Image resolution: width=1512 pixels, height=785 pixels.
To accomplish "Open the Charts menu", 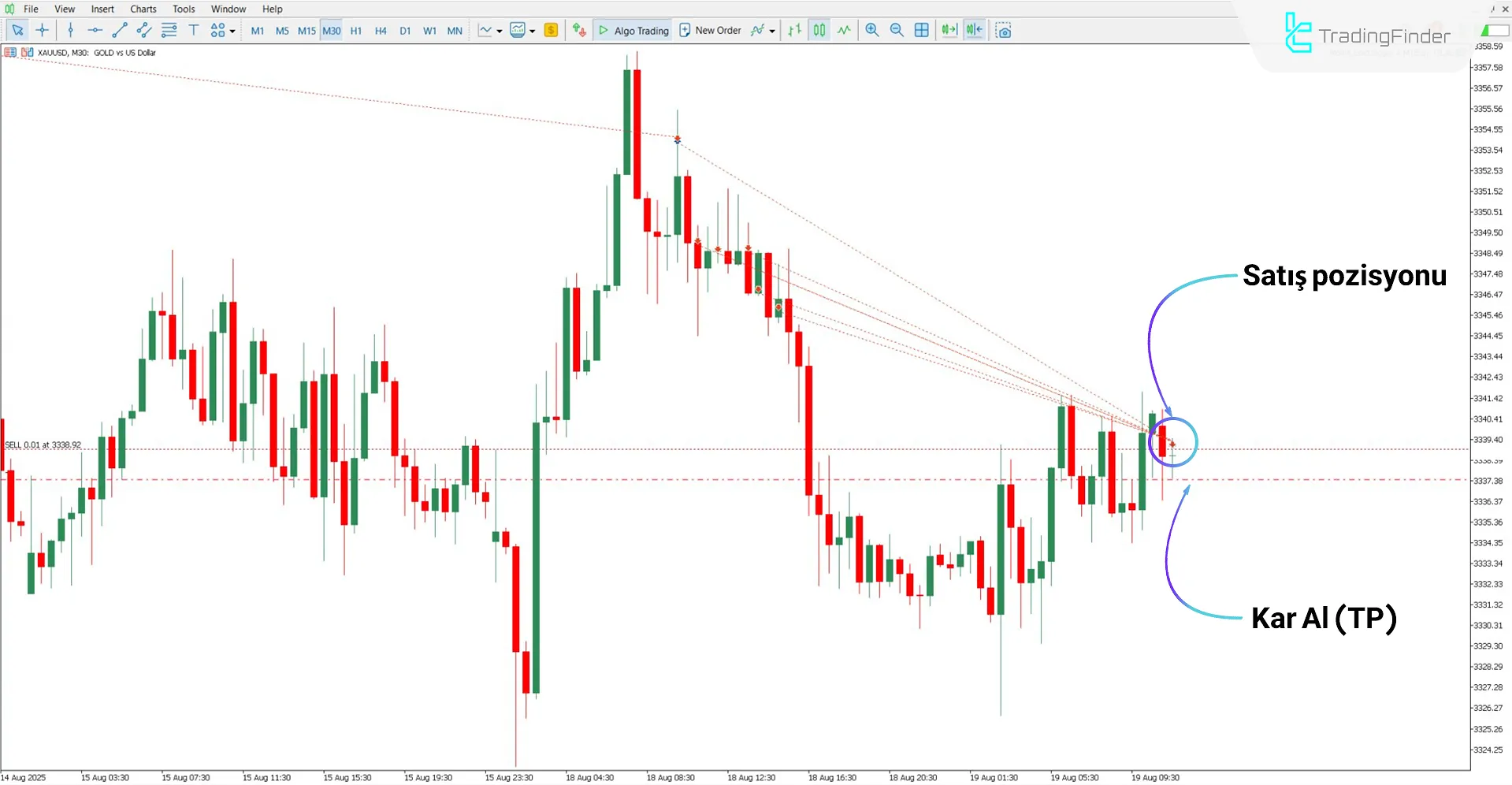I will point(143,9).
